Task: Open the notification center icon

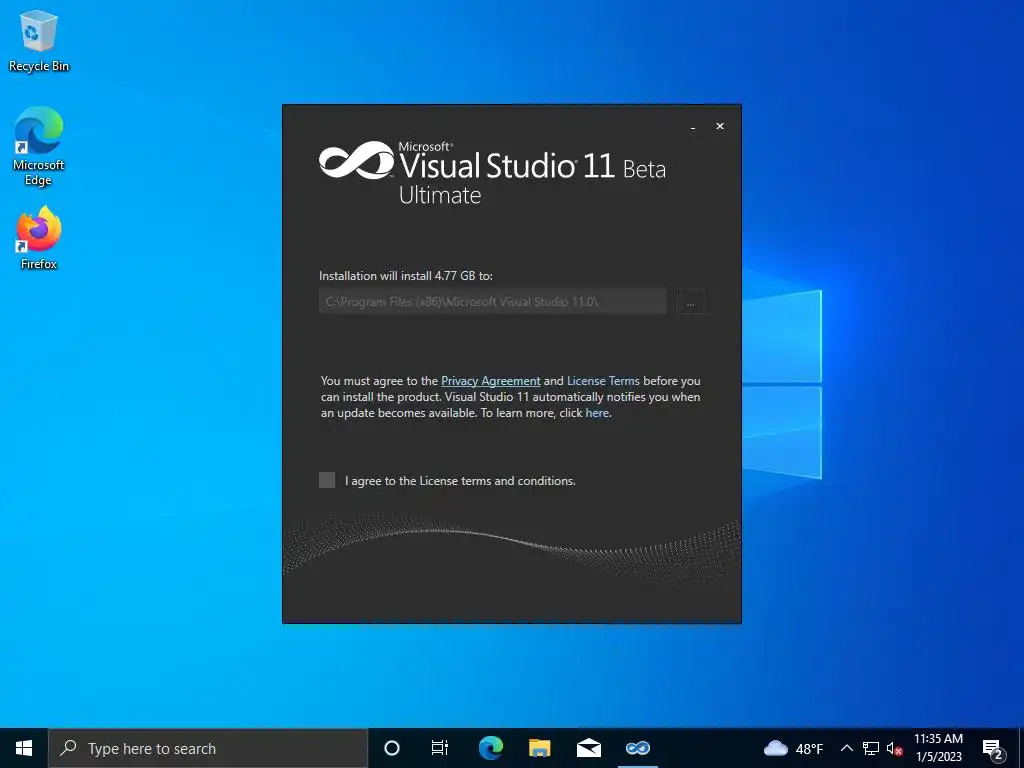Action: click(x=993, y=748)
